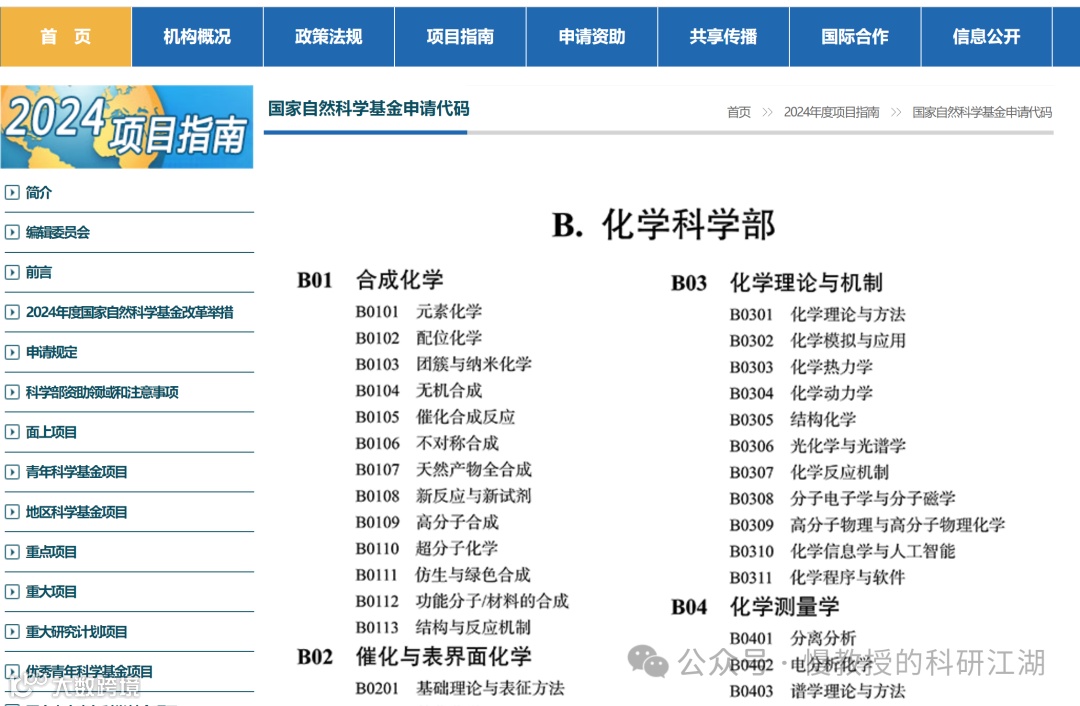
Task: Open the 重大项目 sidebar link
Action: (51, 592)
